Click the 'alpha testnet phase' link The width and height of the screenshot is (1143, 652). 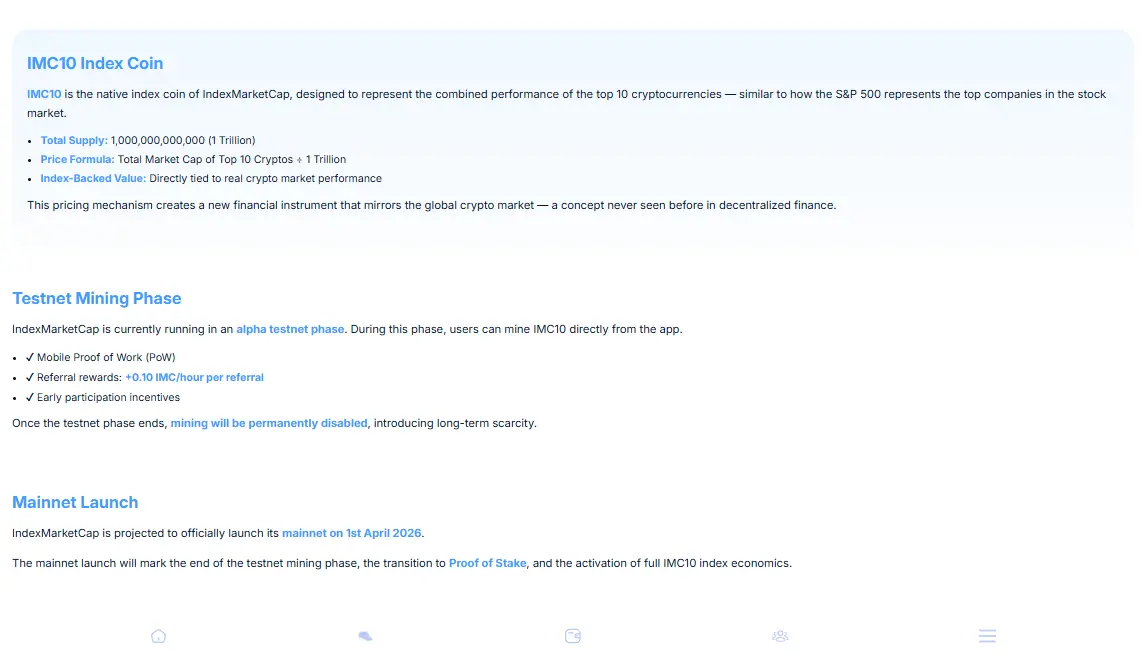point(290,329)
